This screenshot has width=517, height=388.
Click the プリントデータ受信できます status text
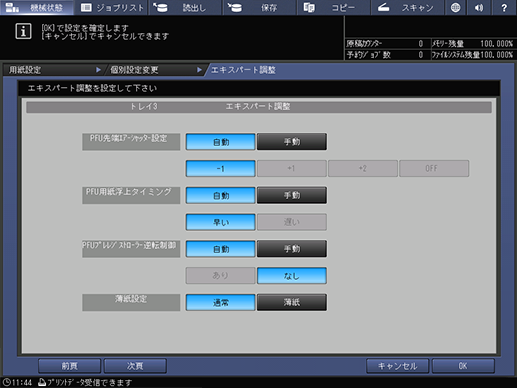89,382
